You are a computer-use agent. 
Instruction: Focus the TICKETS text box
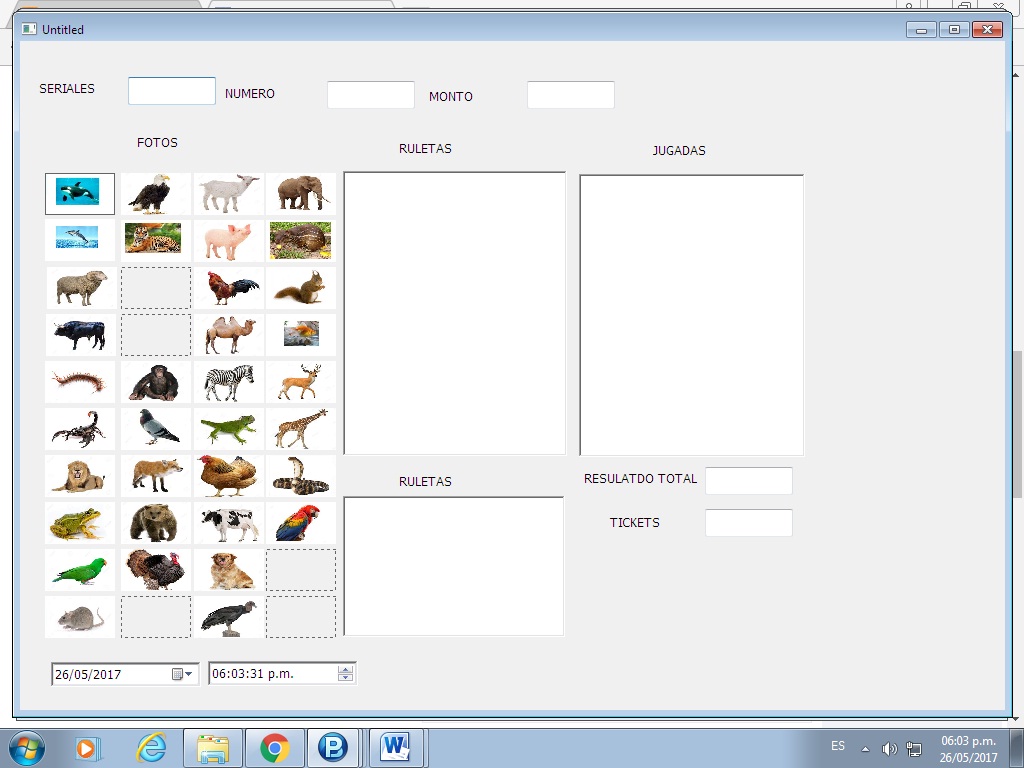749,522
